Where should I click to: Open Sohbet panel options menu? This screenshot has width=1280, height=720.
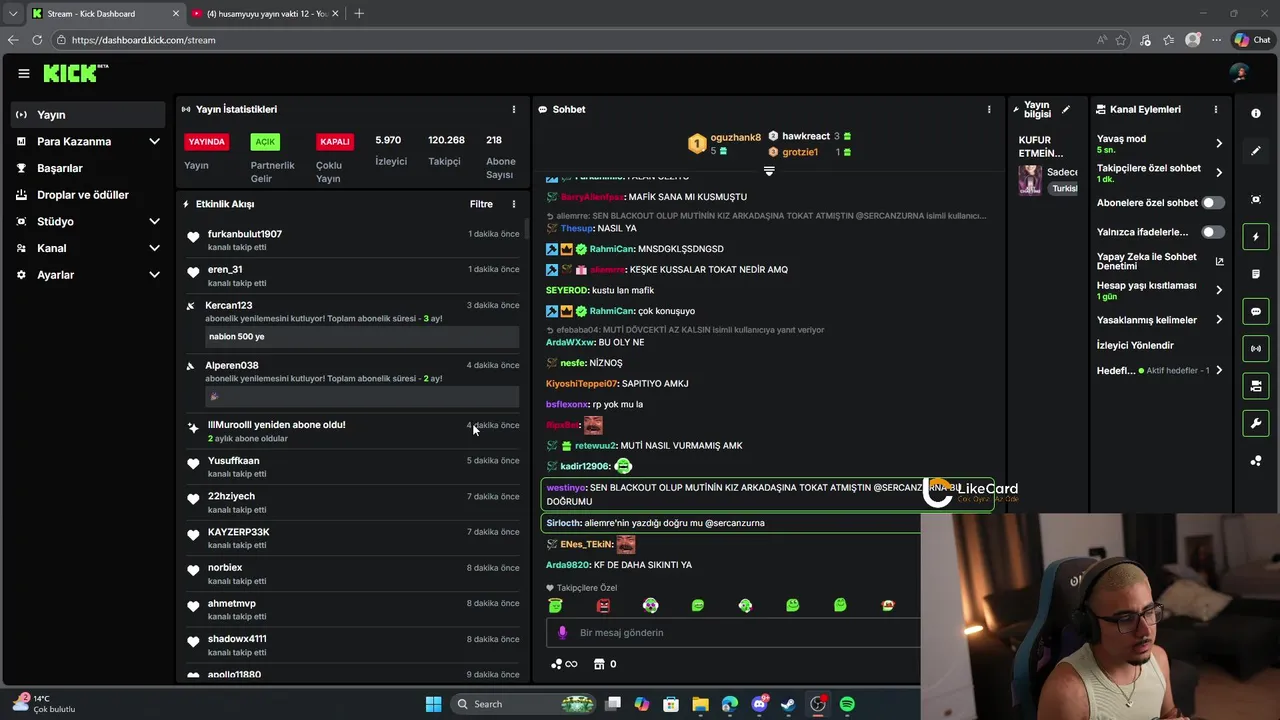point(989,109)
